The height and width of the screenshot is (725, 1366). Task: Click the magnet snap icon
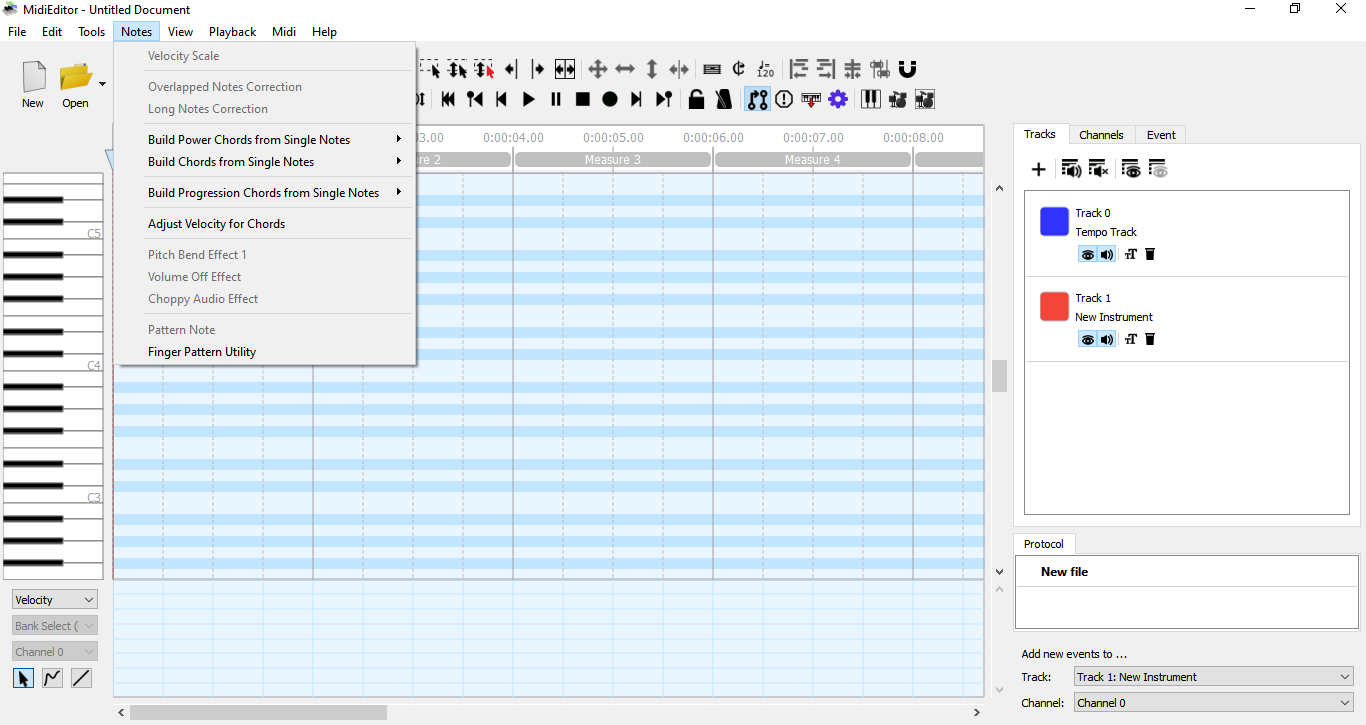[x=907, y=69]
